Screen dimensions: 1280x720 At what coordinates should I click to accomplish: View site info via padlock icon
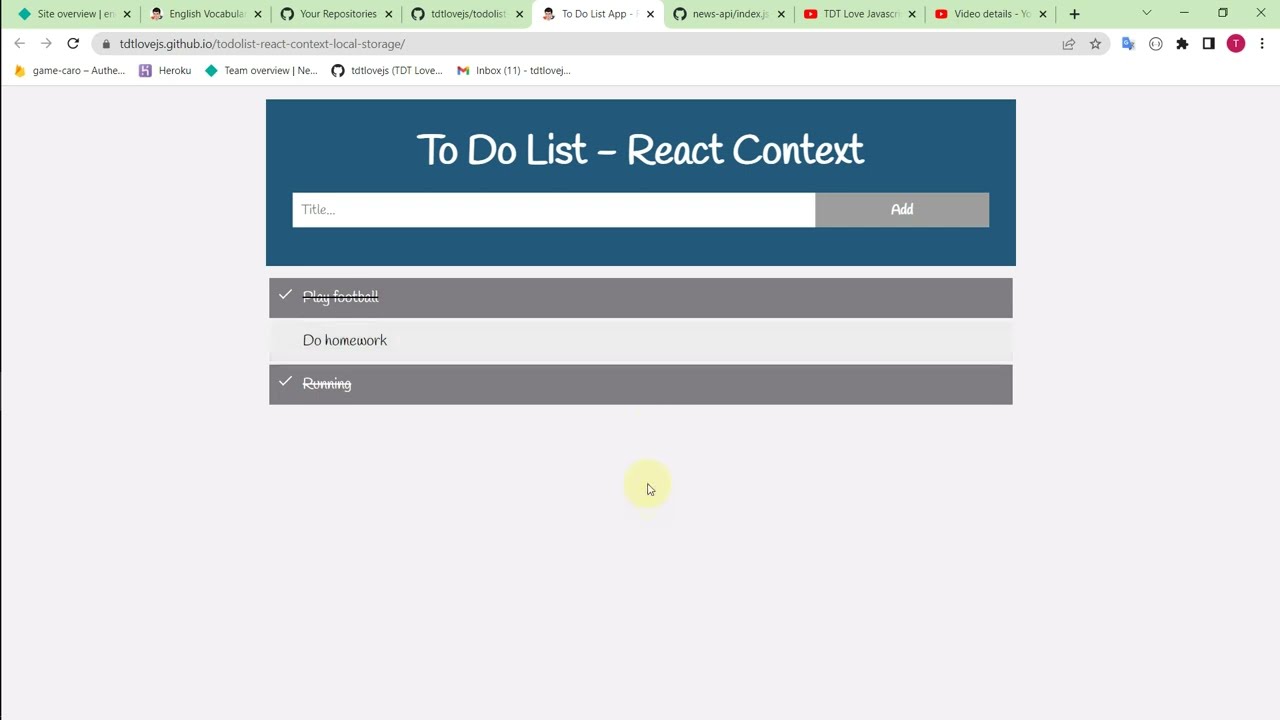(x=106, y=44)
